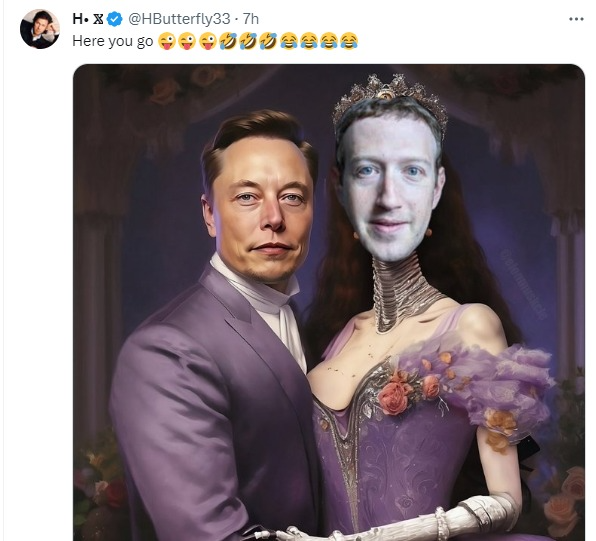Click the third tears-of-joy emoji

[x=329, y=41]
